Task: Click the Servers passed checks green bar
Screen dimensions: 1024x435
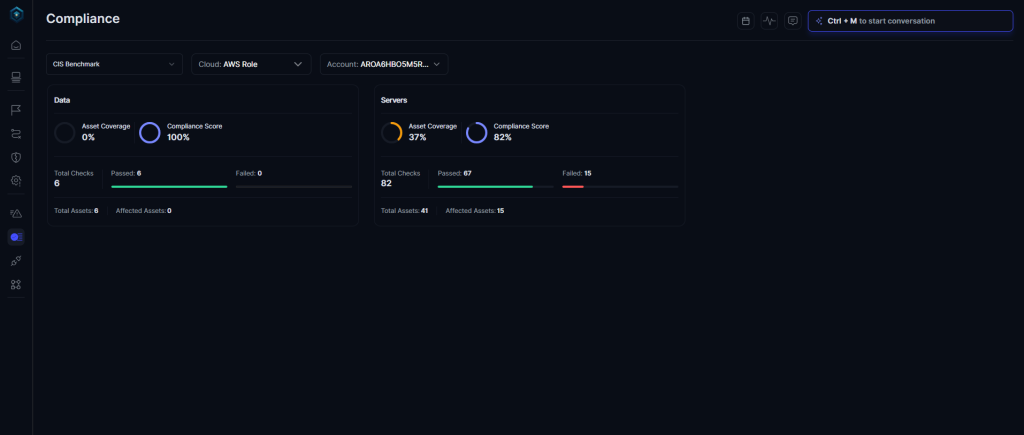Action: 485,186
